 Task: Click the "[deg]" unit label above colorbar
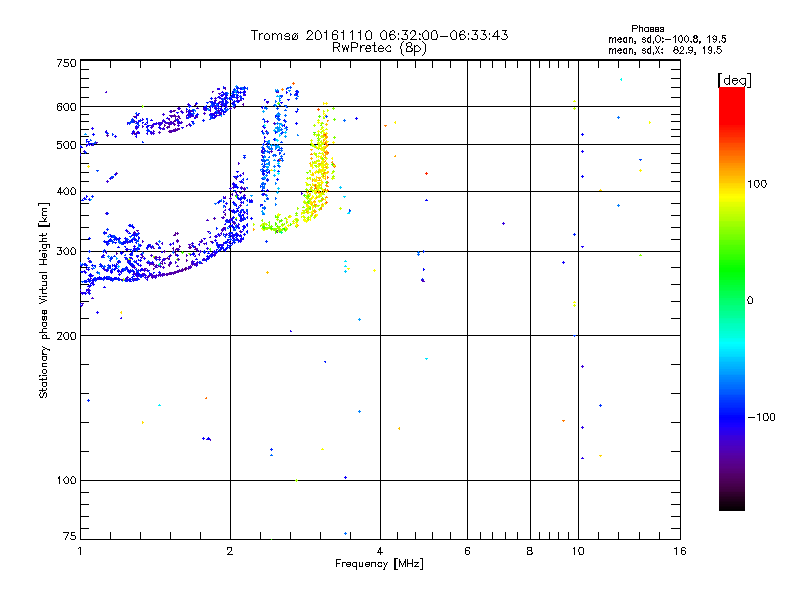click(734, 80)
